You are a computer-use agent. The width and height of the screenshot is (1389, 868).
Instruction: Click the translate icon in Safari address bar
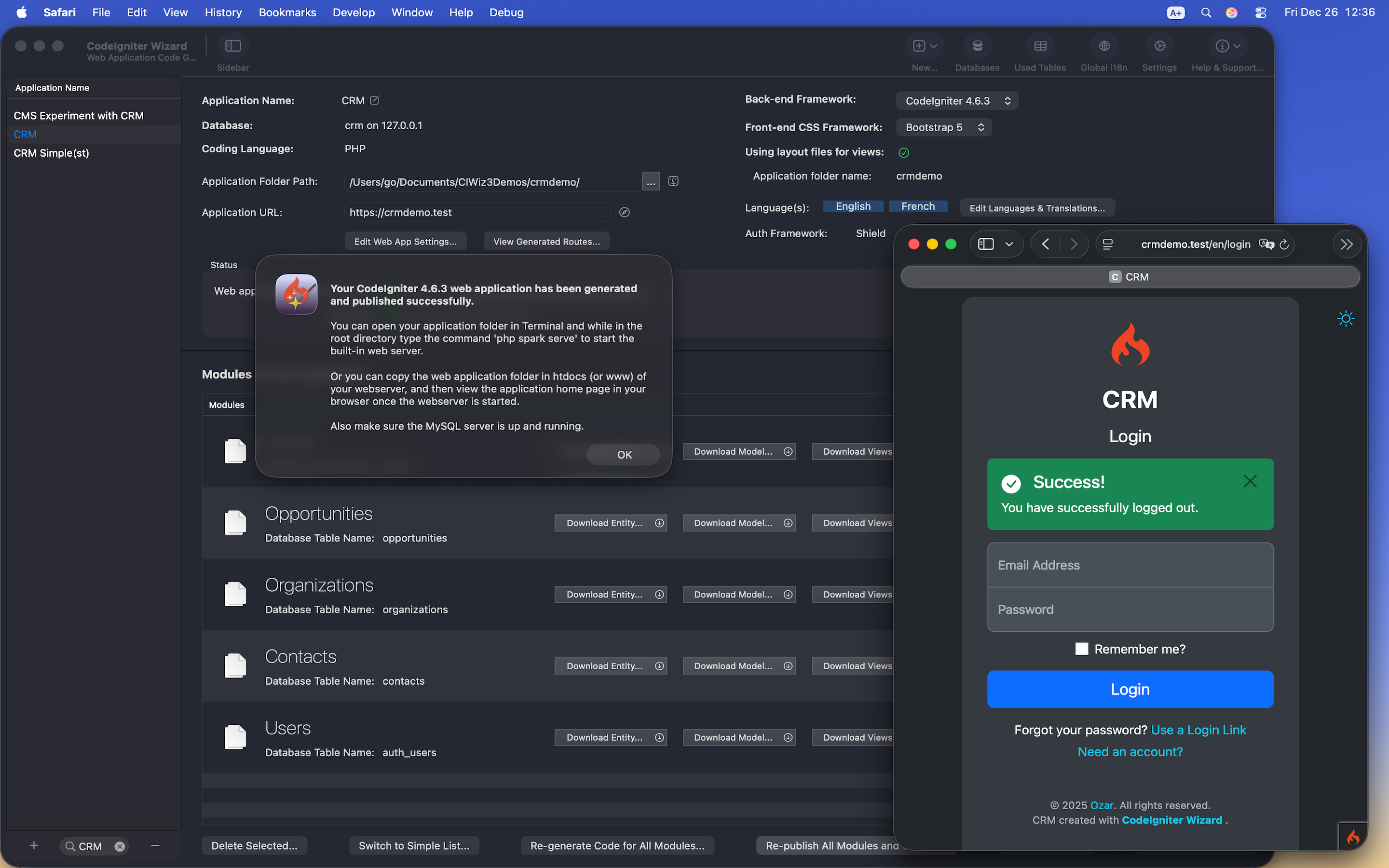[x=1266, y=244]
